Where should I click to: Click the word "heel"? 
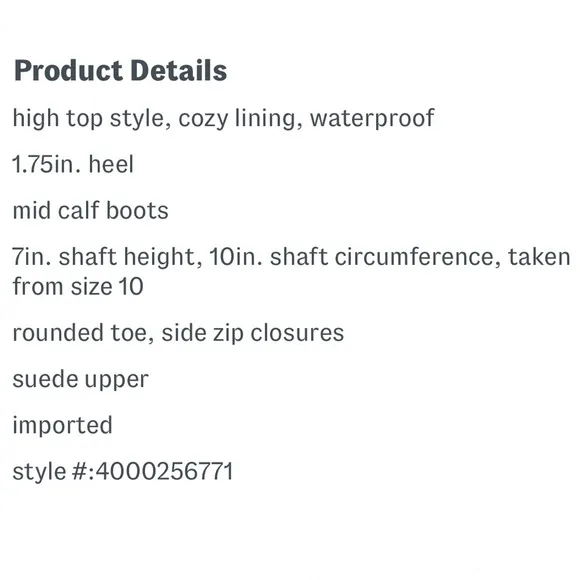point(111,164)
